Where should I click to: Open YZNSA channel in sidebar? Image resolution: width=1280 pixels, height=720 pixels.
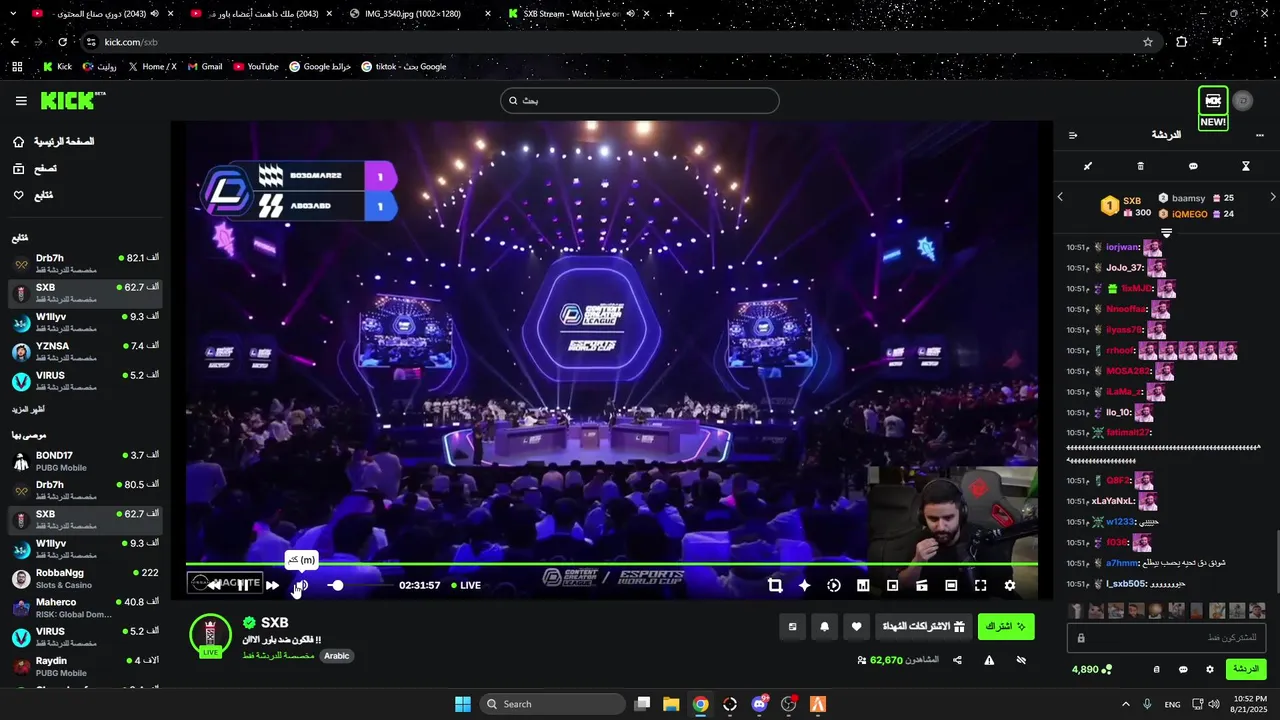(85, 351)
